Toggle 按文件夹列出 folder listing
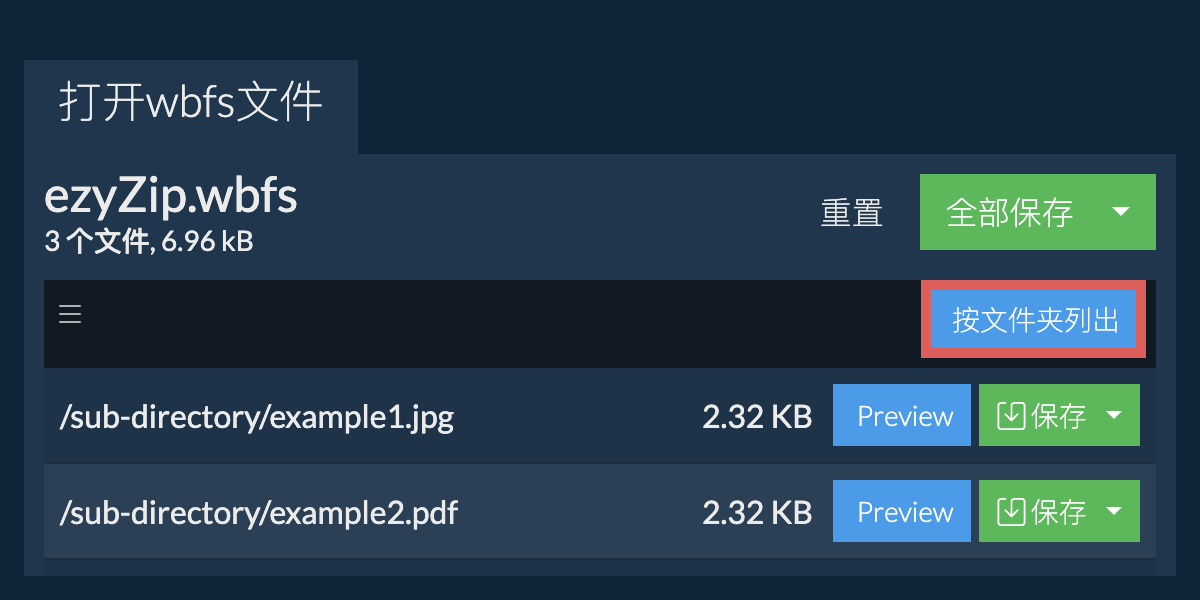This screenshot has height=600, width=1200. point(1034,320)
